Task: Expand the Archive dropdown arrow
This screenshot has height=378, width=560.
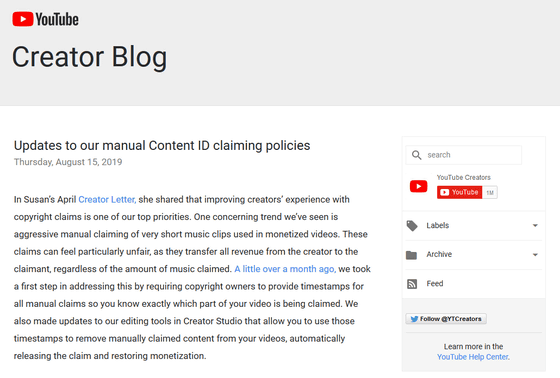Action: 535,255
